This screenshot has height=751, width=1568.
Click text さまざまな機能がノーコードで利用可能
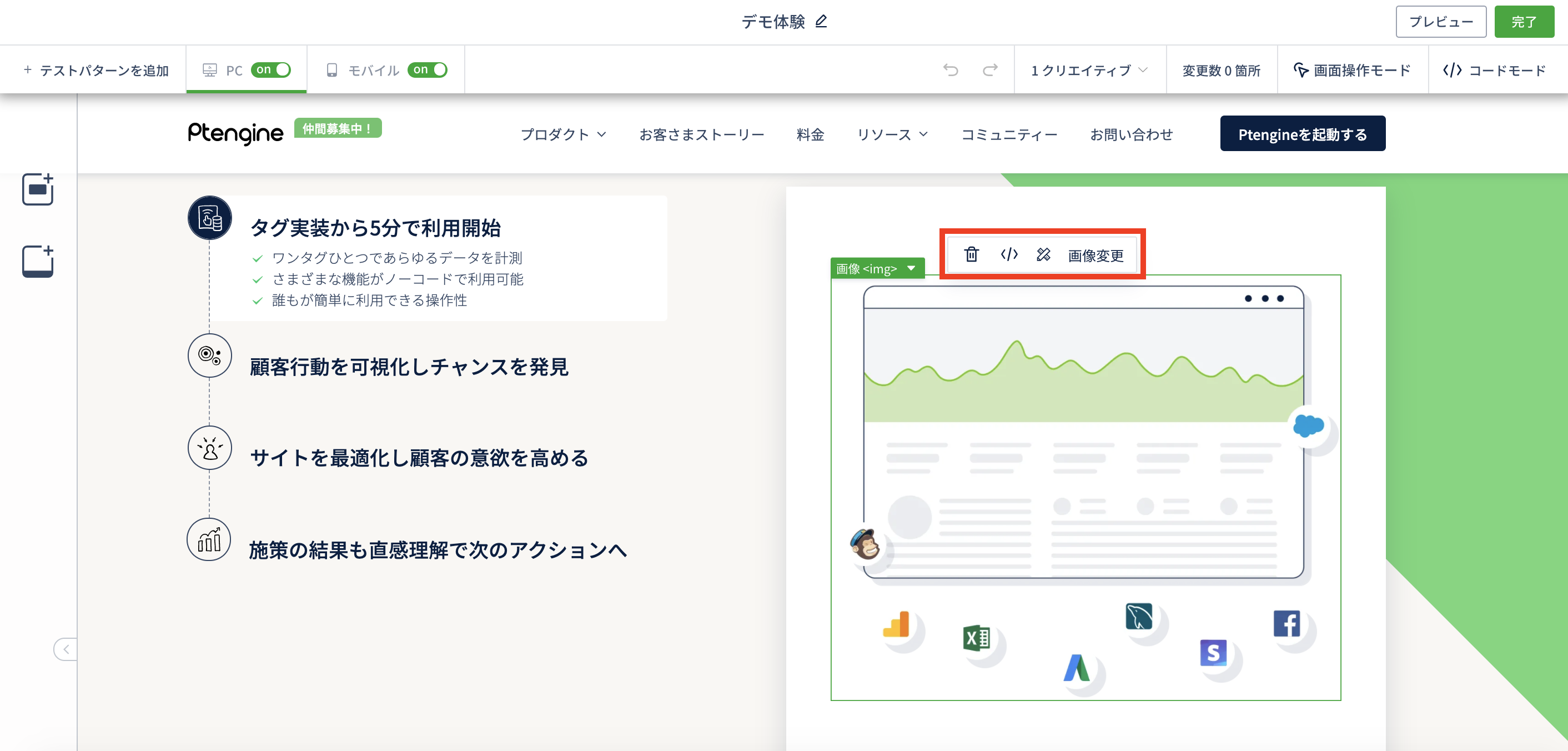[x=398, y=279]
